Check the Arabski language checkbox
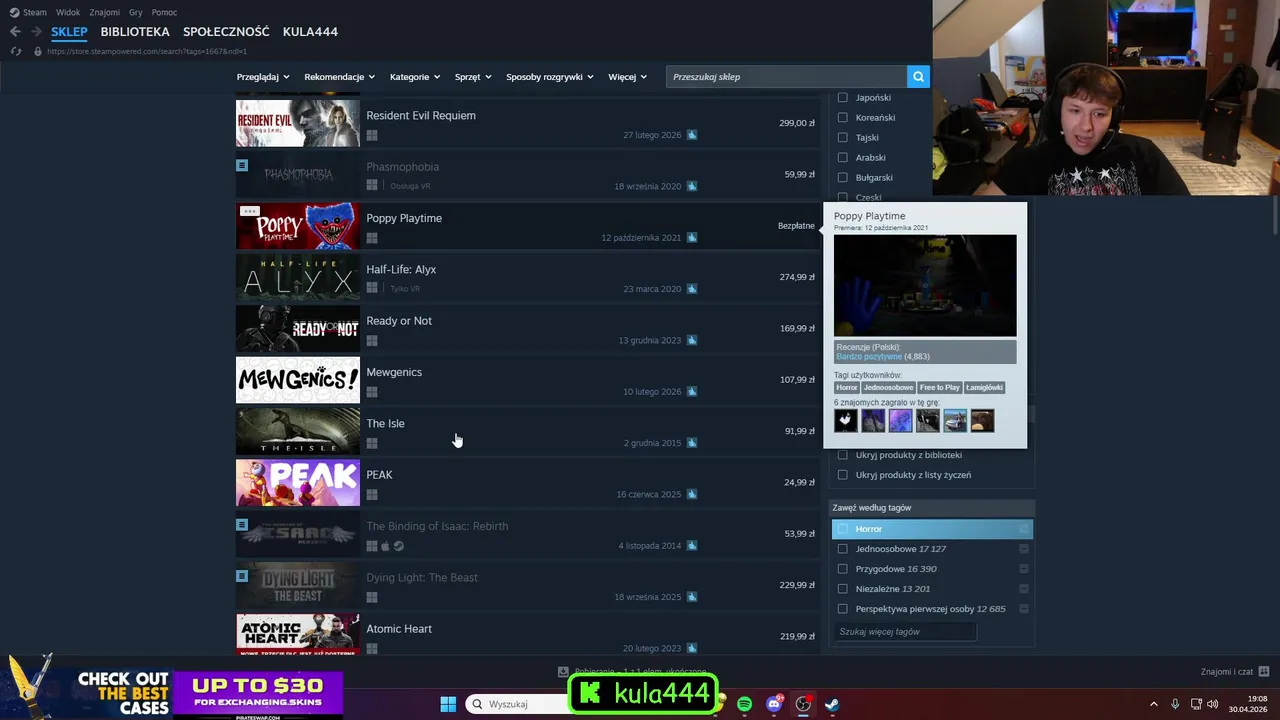Viewport: 1280px width, 720px height. click(842, 157)
